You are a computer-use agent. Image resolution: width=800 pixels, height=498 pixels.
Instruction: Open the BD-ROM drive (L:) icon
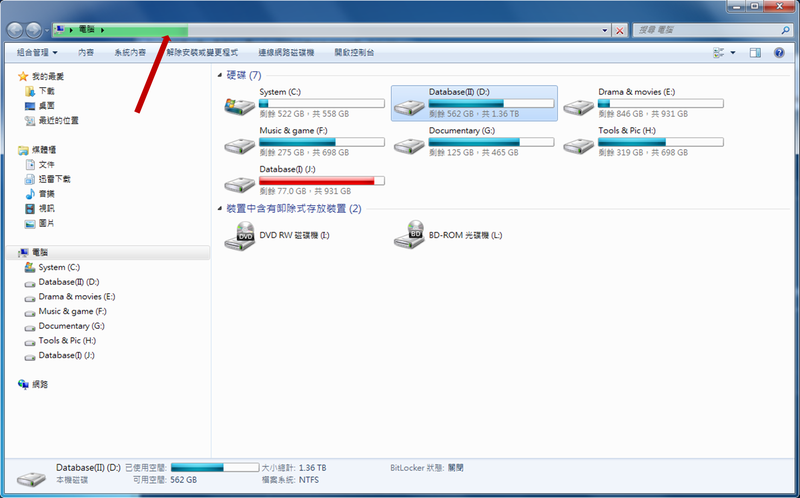click(x=409, y=235)
